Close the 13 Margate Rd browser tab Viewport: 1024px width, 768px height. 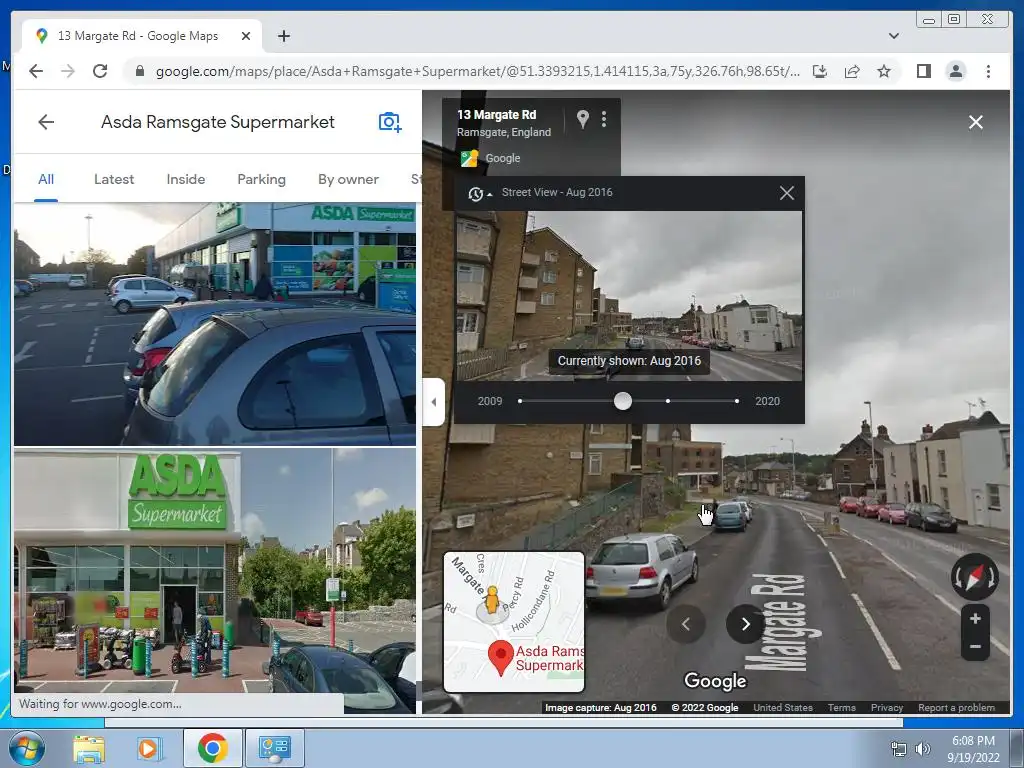tap(246, 36)
